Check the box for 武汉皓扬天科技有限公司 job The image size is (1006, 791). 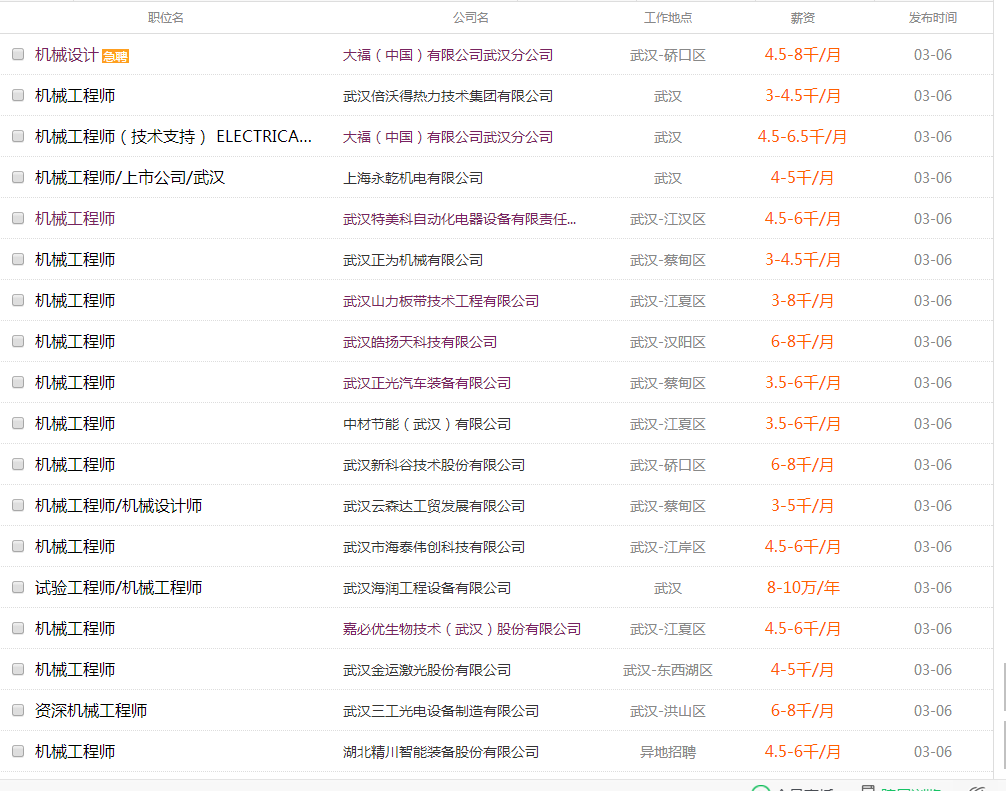pos(18,342)
